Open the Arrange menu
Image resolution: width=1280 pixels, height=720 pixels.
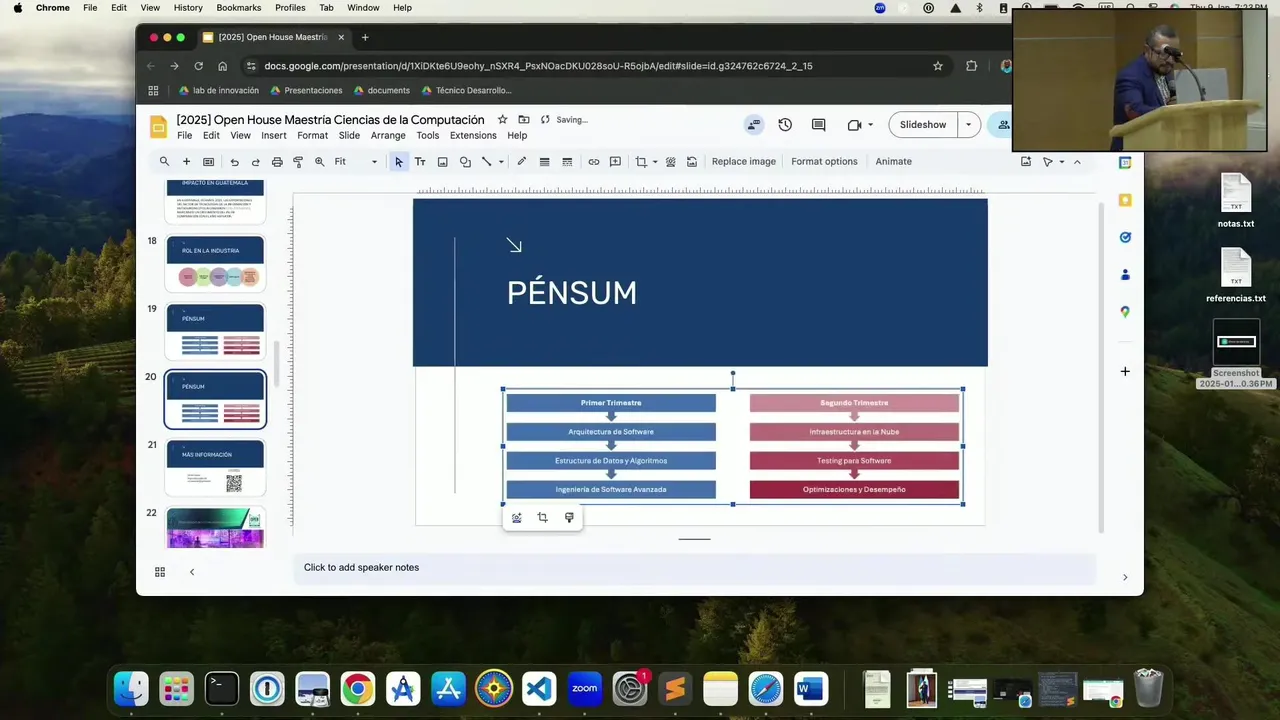(388, 135)
